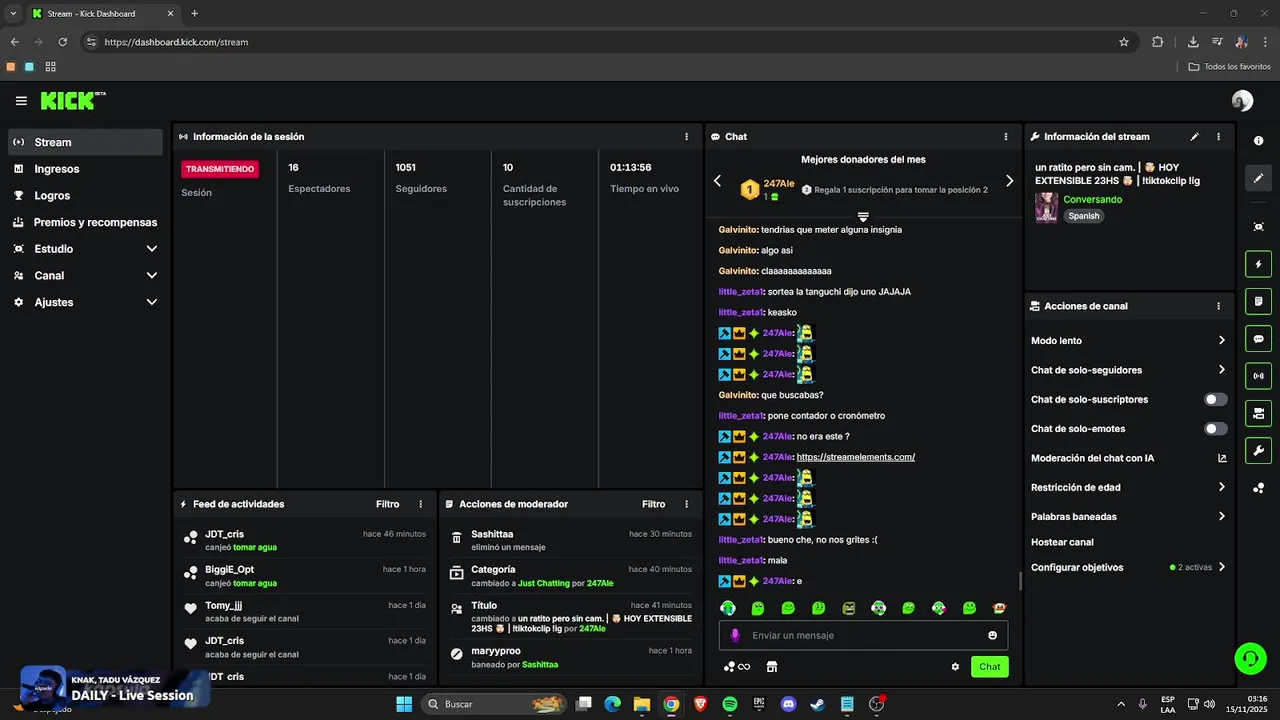Open Chat de solo-seguidores options

click(1129, 370)
